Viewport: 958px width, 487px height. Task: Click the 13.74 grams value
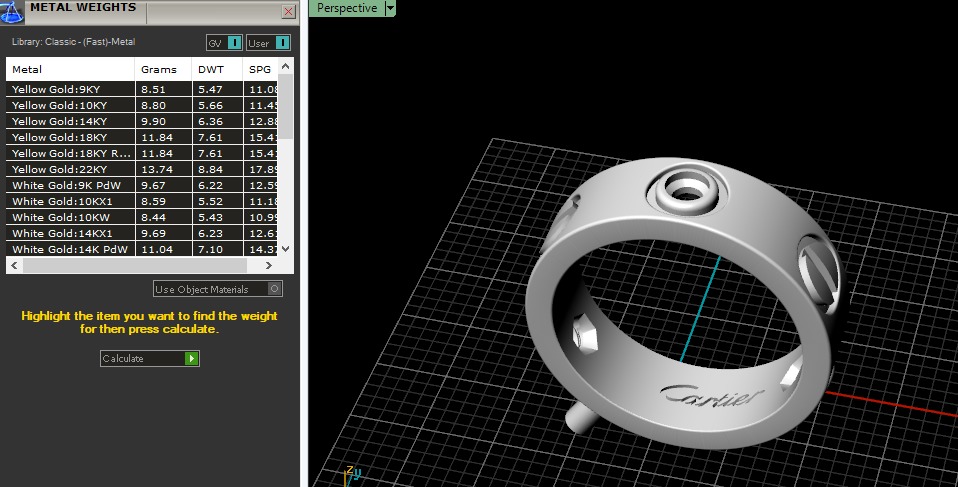(156, 169)
